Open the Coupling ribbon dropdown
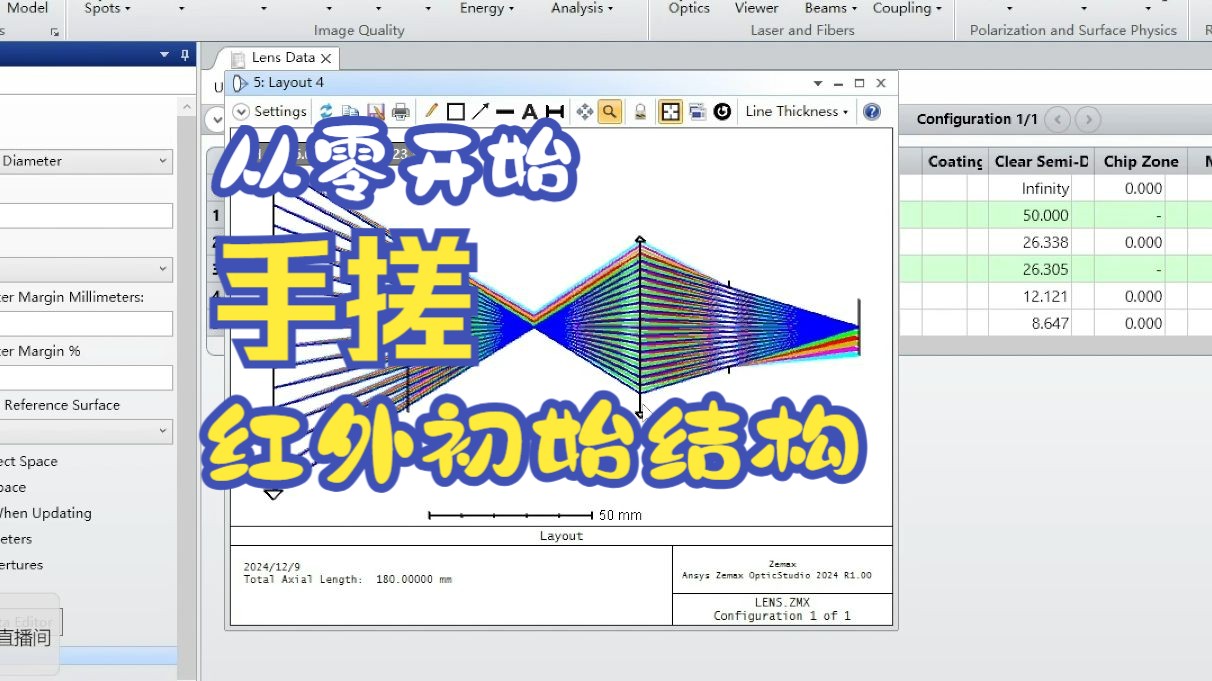 [x=907, y=8]
